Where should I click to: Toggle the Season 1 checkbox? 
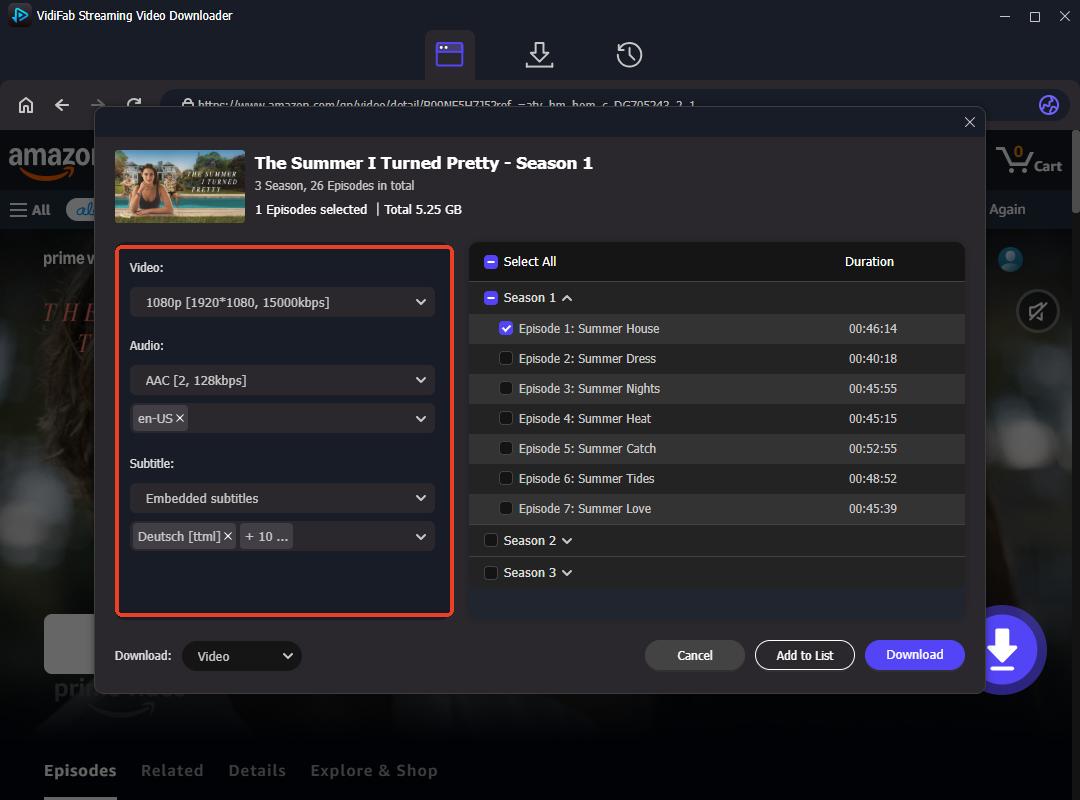point(490,298)
